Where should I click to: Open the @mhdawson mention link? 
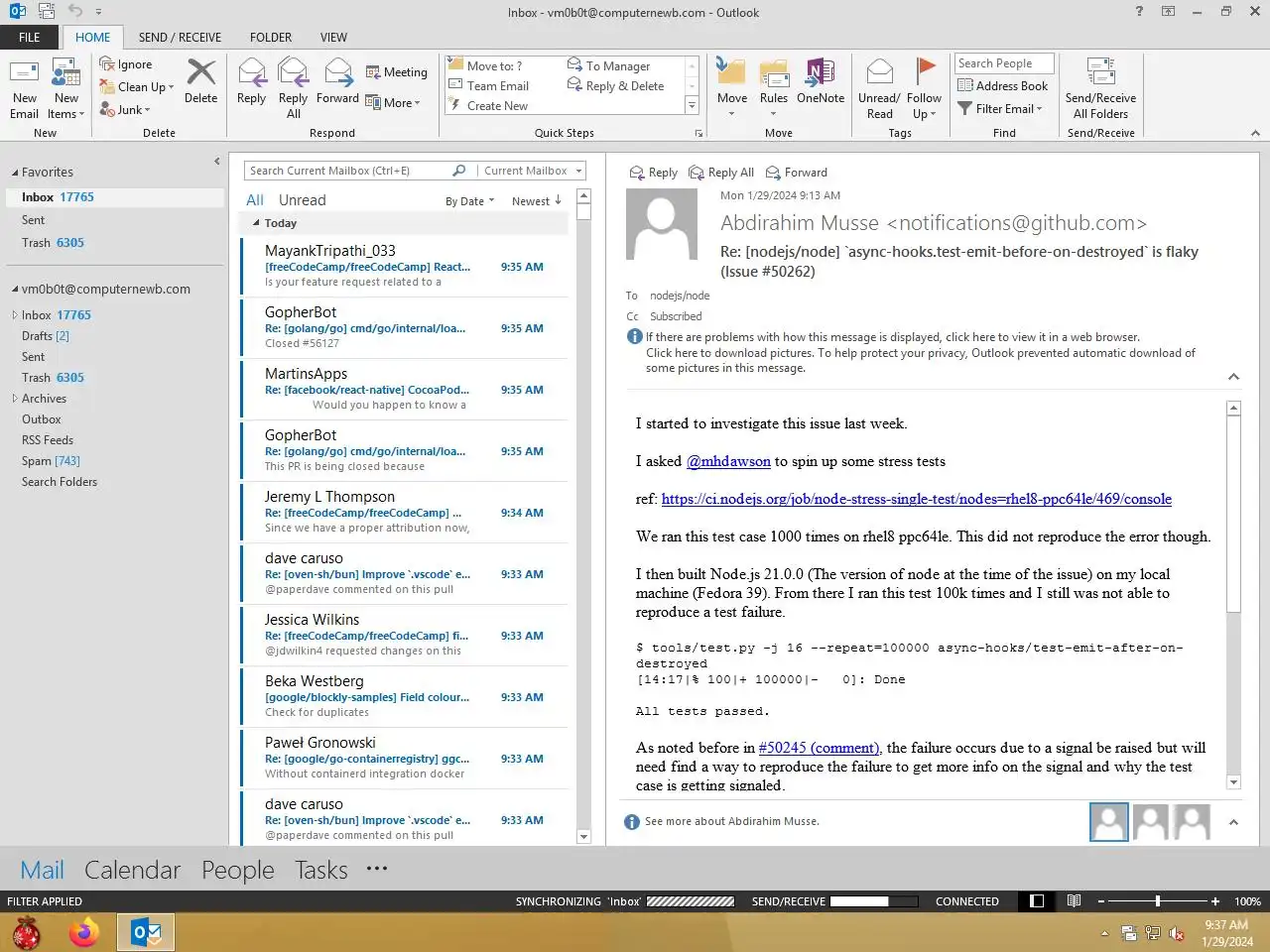coord(728,461)
